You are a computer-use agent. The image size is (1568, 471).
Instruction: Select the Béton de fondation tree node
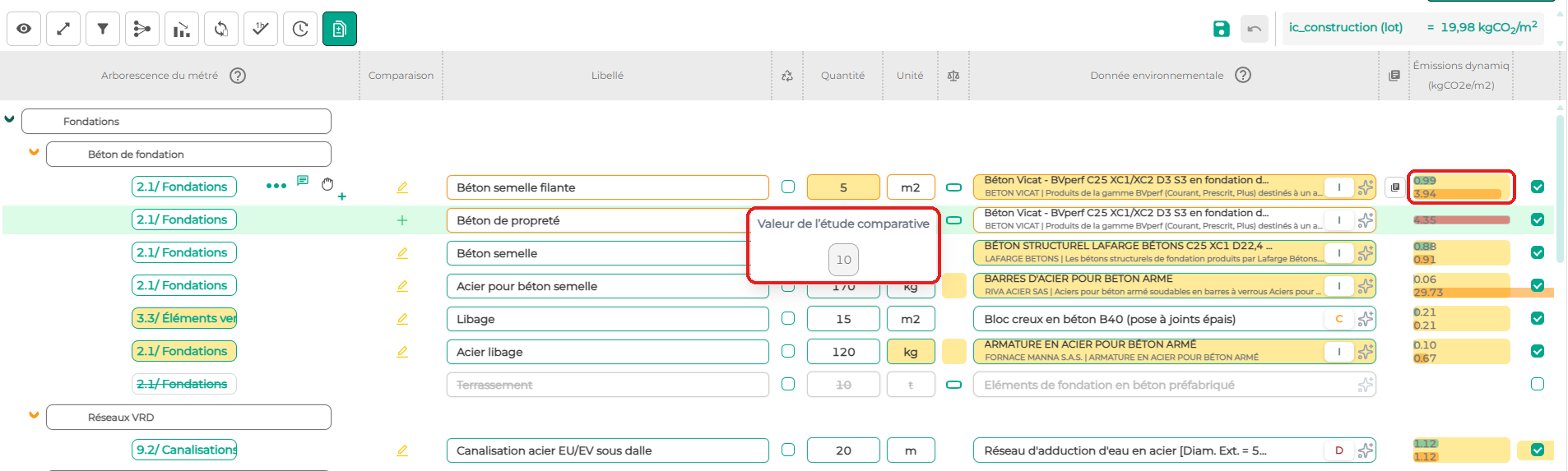(x=188, y=154)
